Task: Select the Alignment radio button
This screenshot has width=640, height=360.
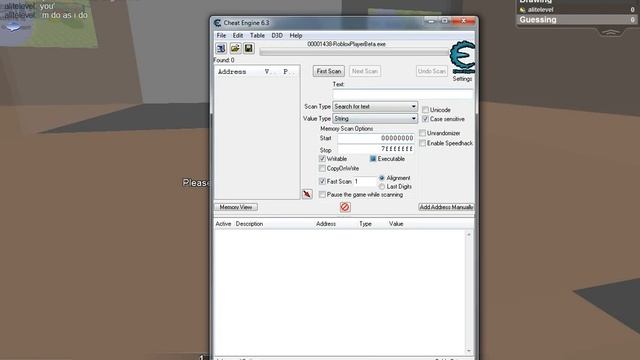Action: [382, 178]
